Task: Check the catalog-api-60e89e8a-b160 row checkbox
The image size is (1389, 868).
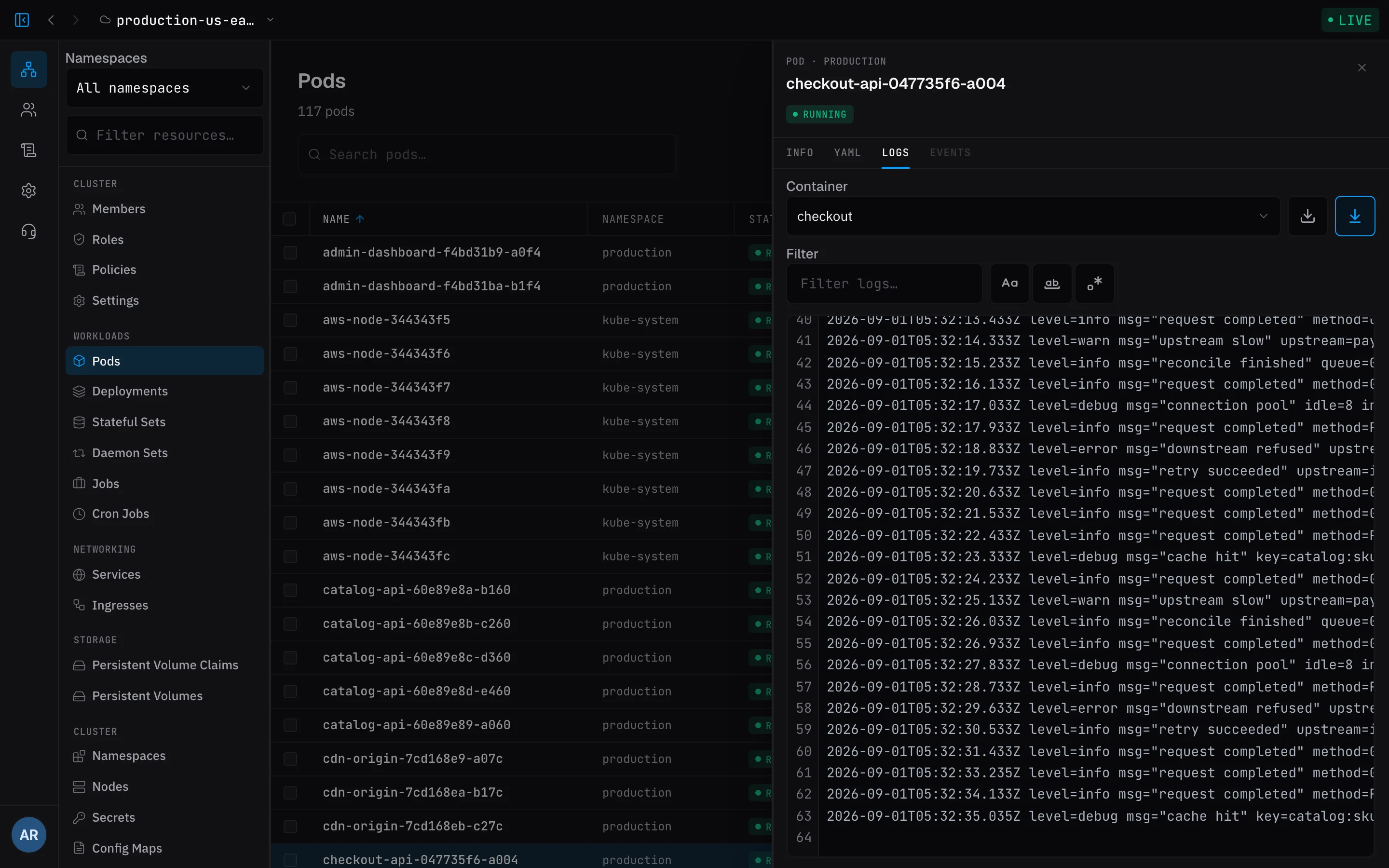Action: pos(290,590)
